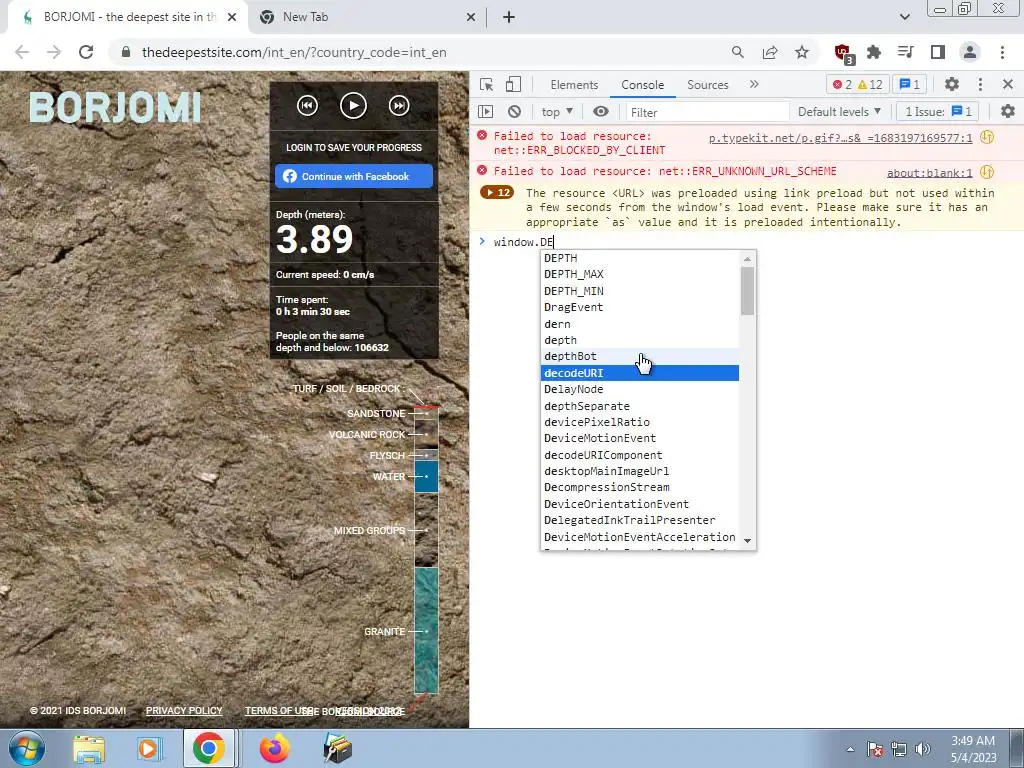Click the GRANITE segment on depth scale

pos(426,630)
